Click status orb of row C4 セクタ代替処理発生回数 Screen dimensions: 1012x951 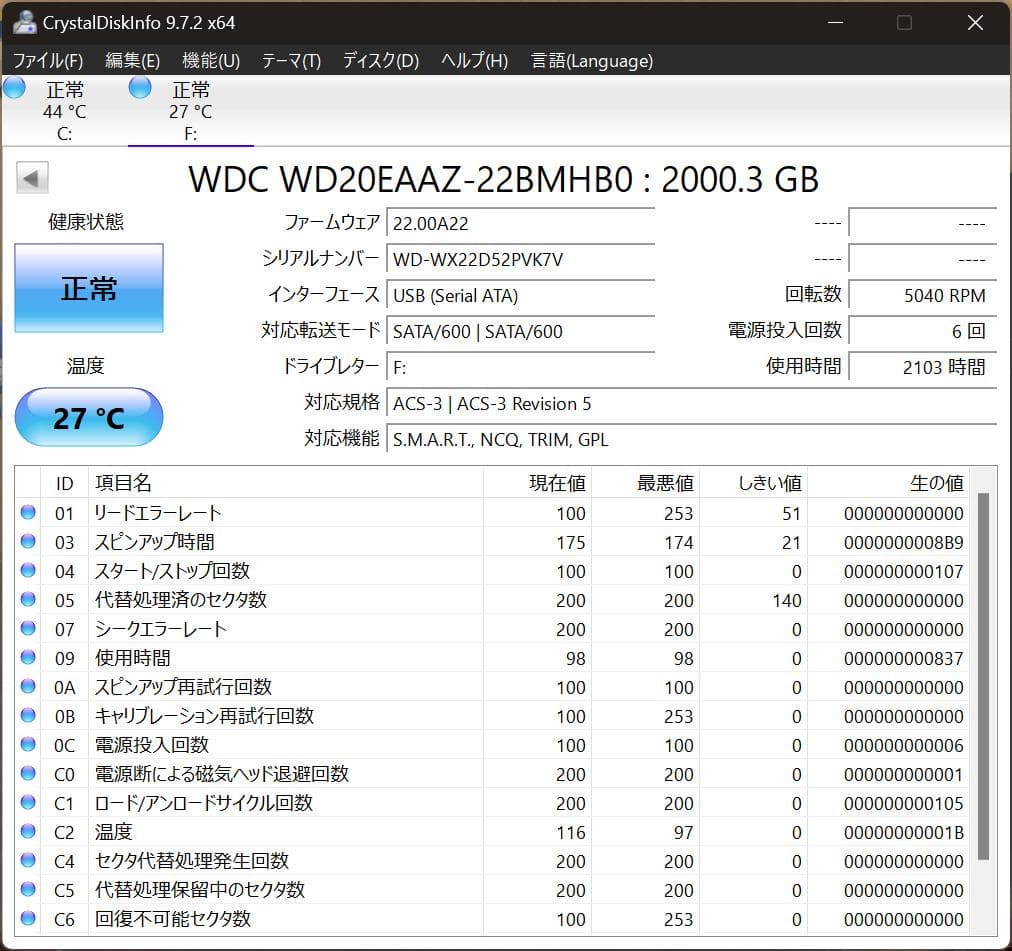tap(28, 861)
